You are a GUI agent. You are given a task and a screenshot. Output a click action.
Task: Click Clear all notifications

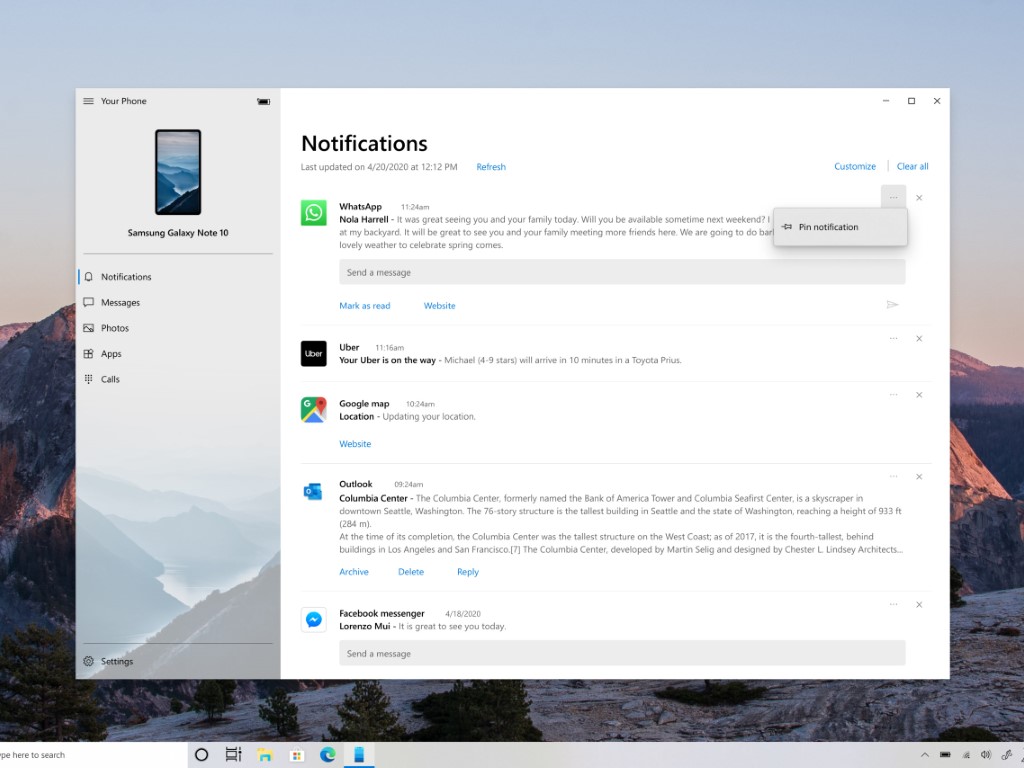pyautogui.click(x=912, y=167)
